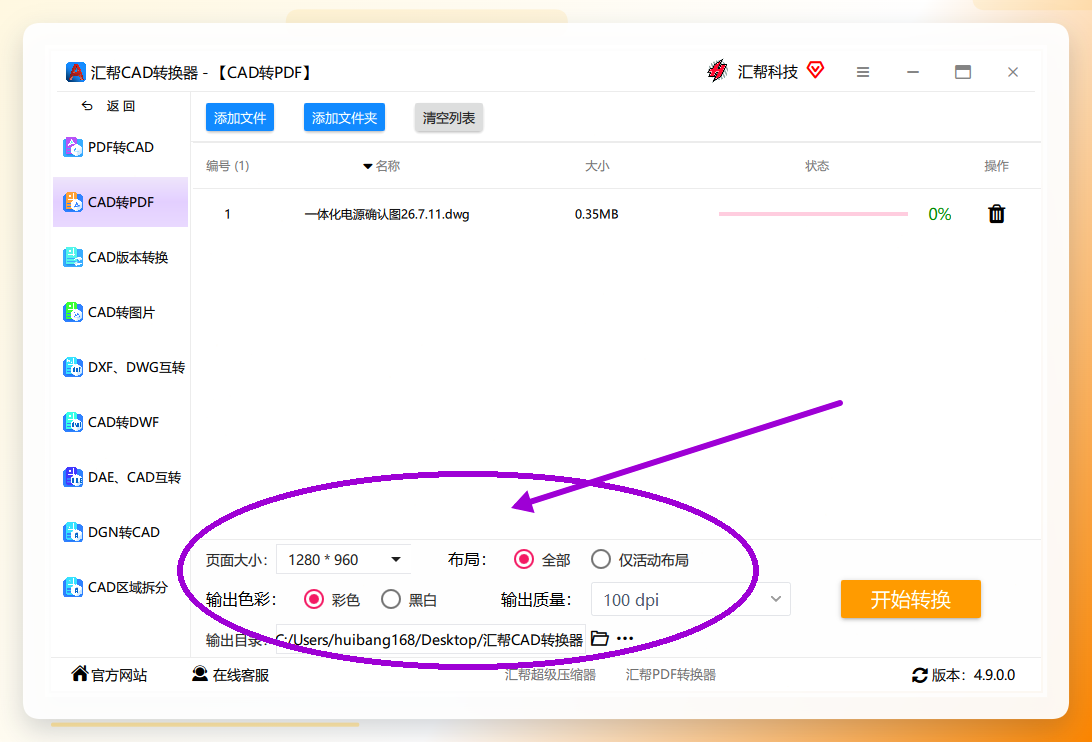Switch to the CAD转PDF sidebar tab
Screen dimensions: 1092x742
point(120,202)
